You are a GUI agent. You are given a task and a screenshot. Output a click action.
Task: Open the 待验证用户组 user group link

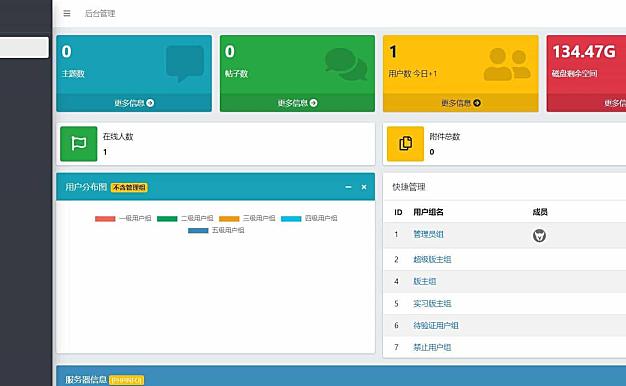click(436, 325)
